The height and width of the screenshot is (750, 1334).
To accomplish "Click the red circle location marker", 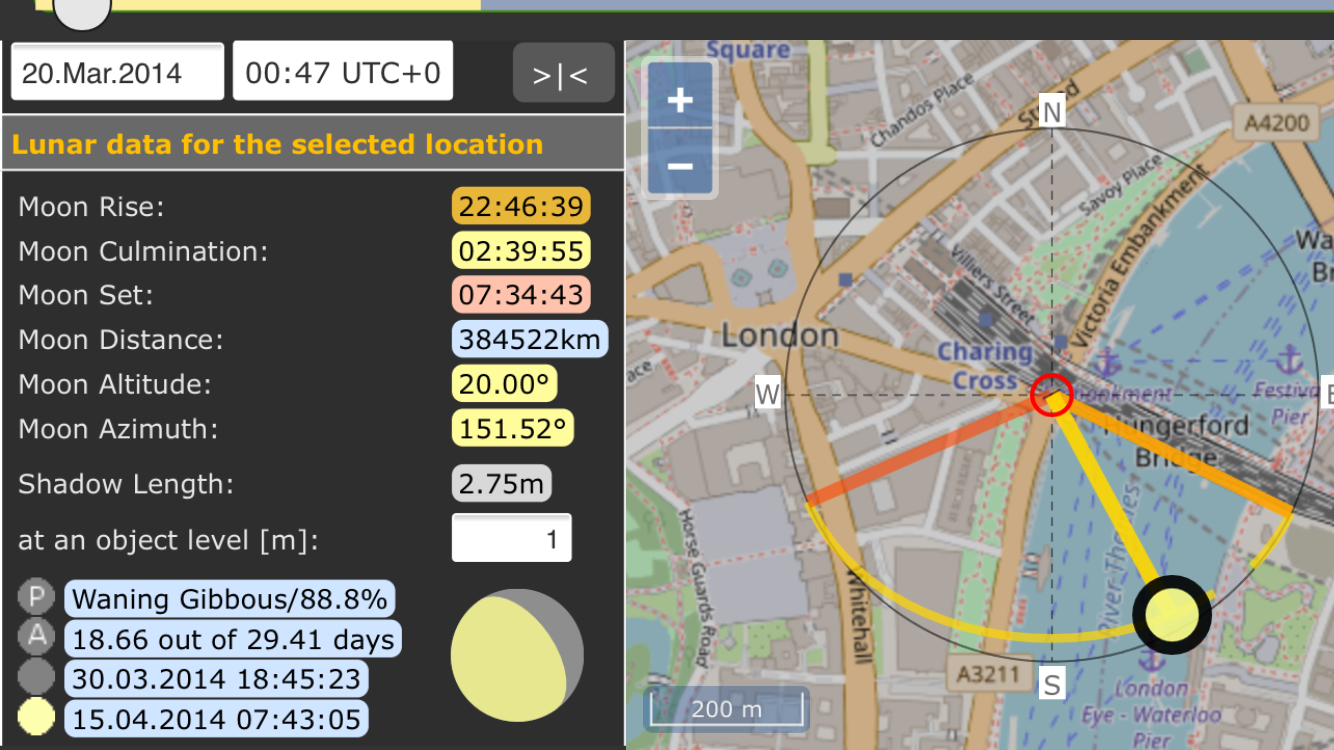I will click(x=1051, y=394).
